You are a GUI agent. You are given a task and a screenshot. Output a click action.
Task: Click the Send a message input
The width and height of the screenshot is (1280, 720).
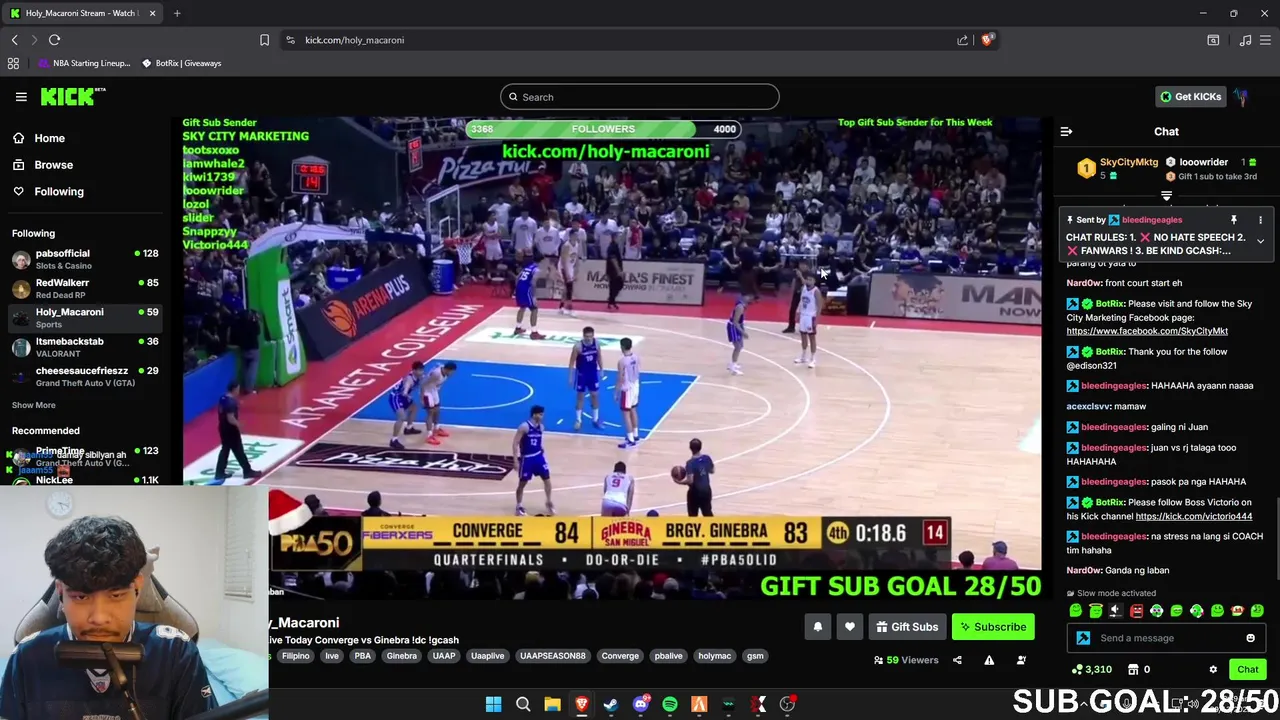click(x=1165, y=638)
